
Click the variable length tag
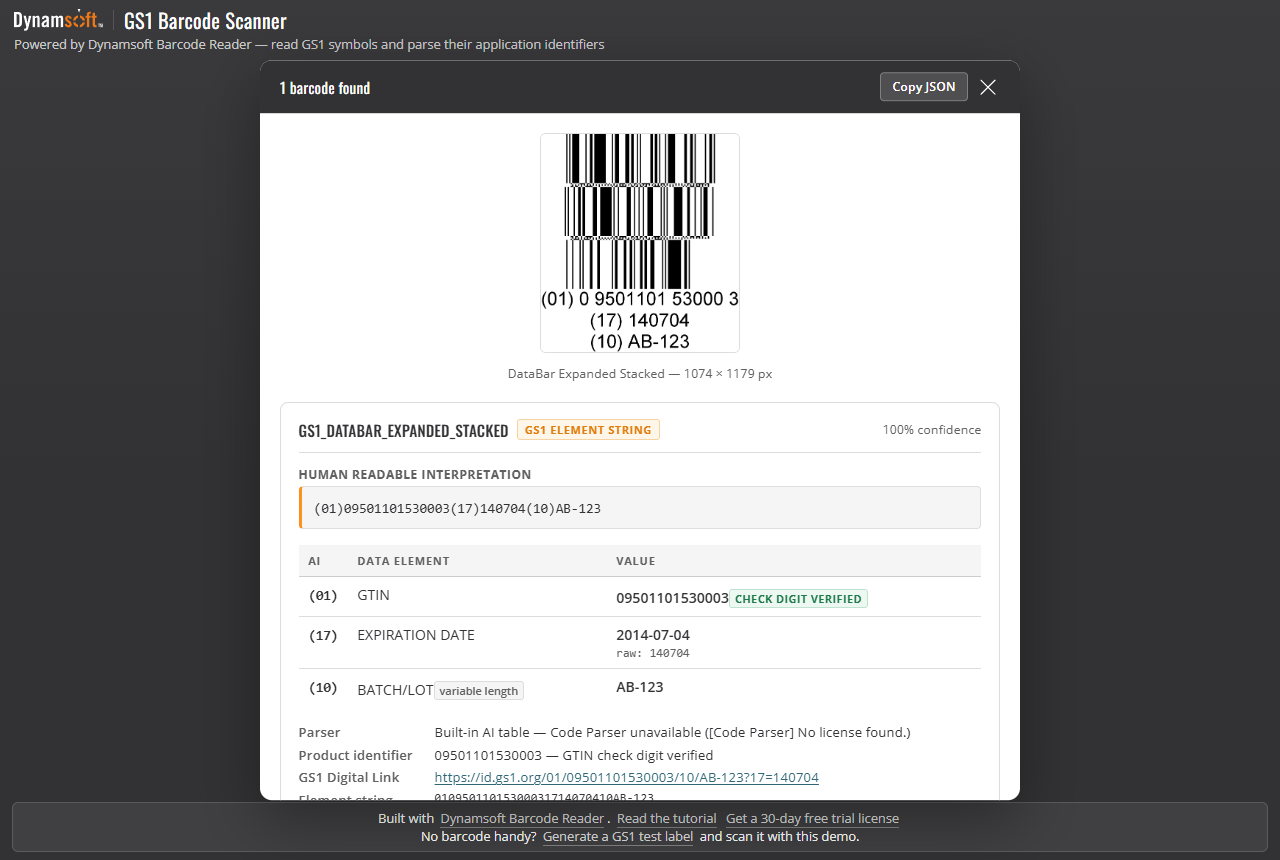[x=479, y=691]
